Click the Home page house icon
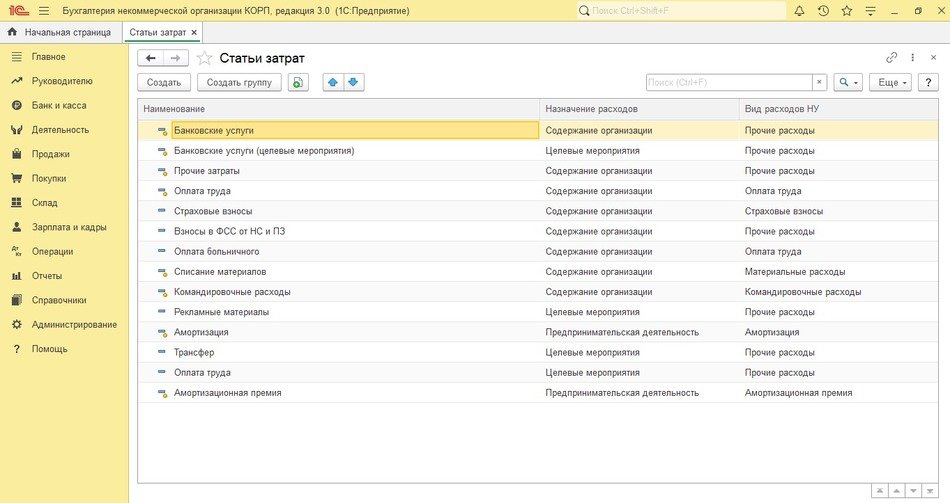The height and width of the screenshot is (503, 950). point(12,32)
